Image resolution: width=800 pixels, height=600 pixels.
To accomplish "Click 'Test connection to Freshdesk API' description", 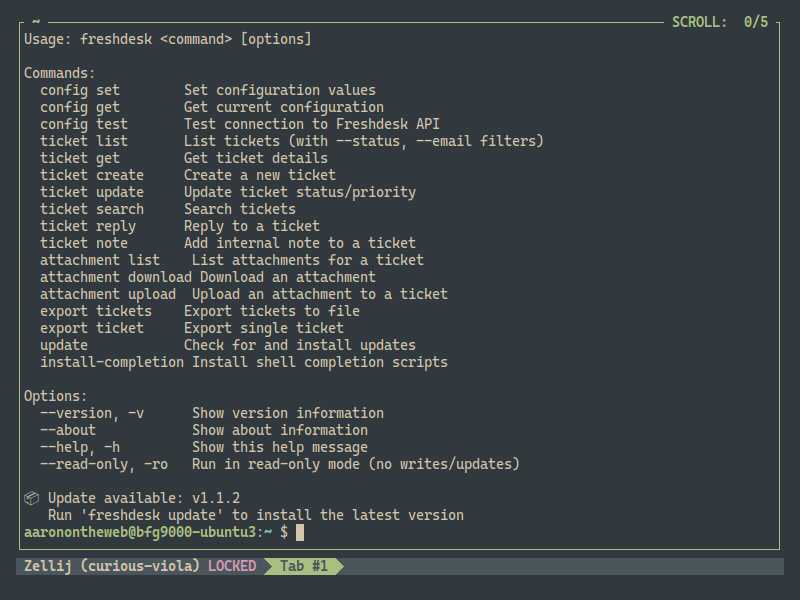I will point(312,124).
